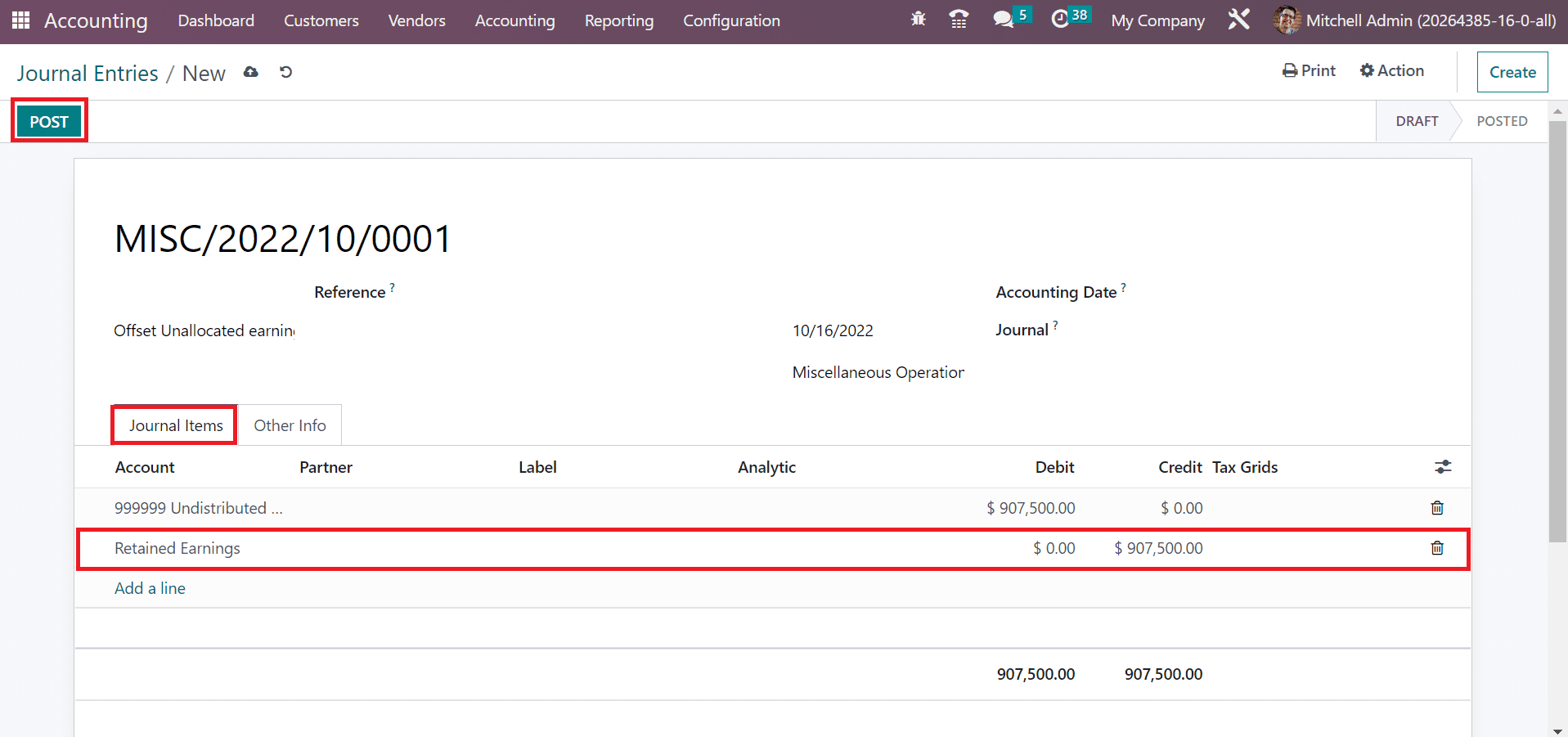Viewport: 1568px width, 737px height.
Task: Click the Tax Grids column header
Action: click(x=1245, y=467)
